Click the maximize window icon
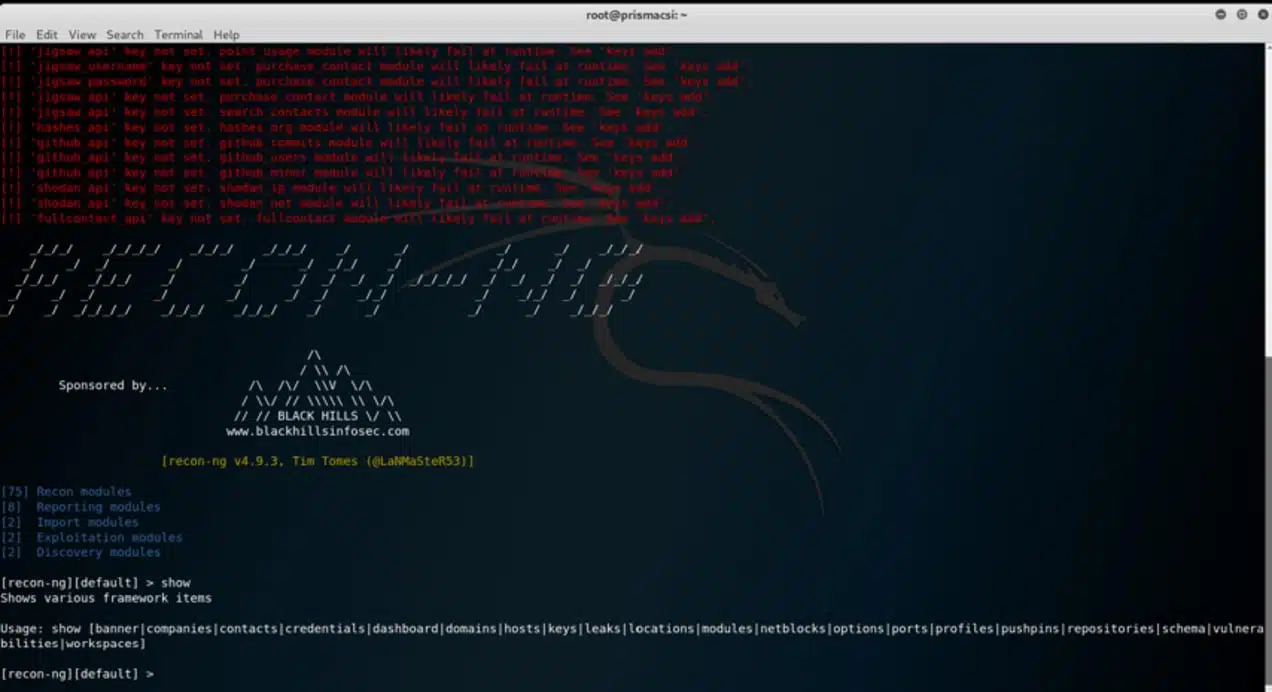This screenshot has height=692, width=1272. pos(1241,14)
